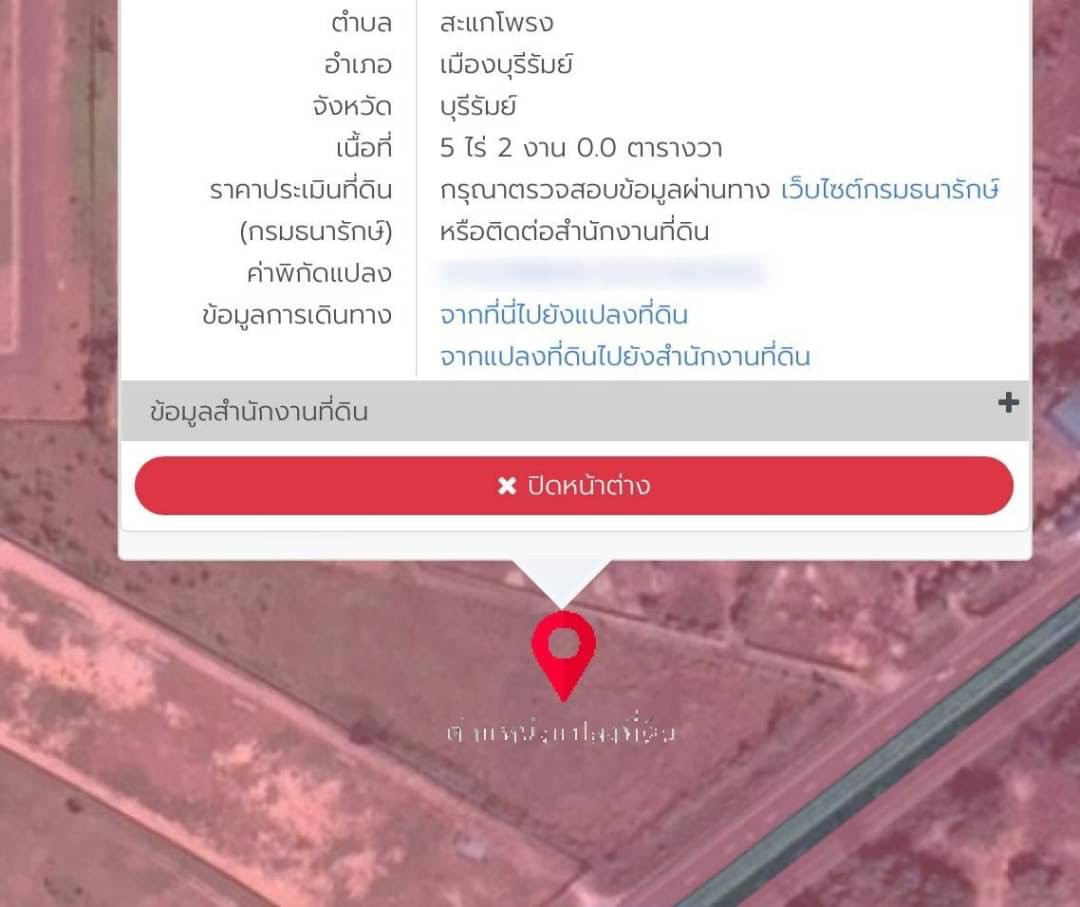Select the เมืองบุรีรัมย์ district value
Screen dimensions: 1080x907
click(506, 65)
